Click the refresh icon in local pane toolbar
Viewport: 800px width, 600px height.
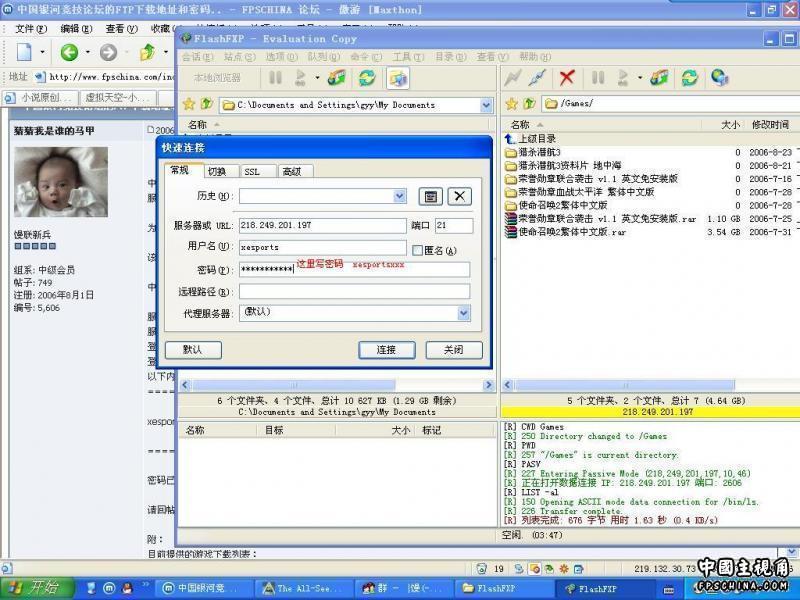(x=367, y=78)
